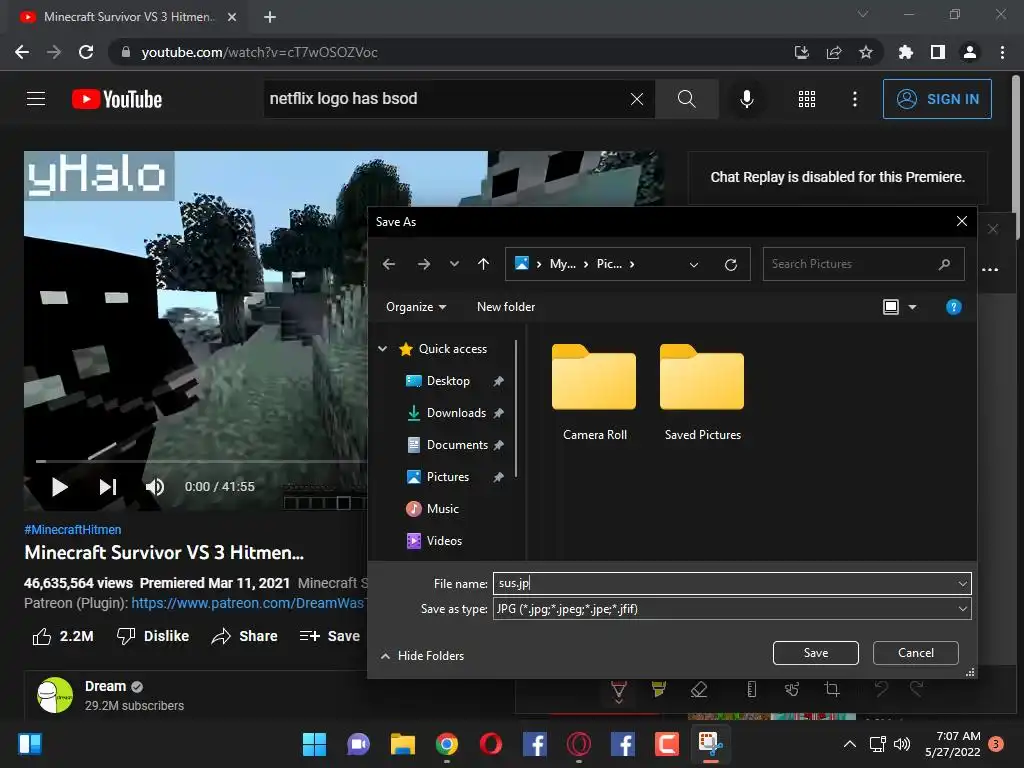Skip to the next video
This screenshot has width=1024, height=768.
(x=108, y=487)
